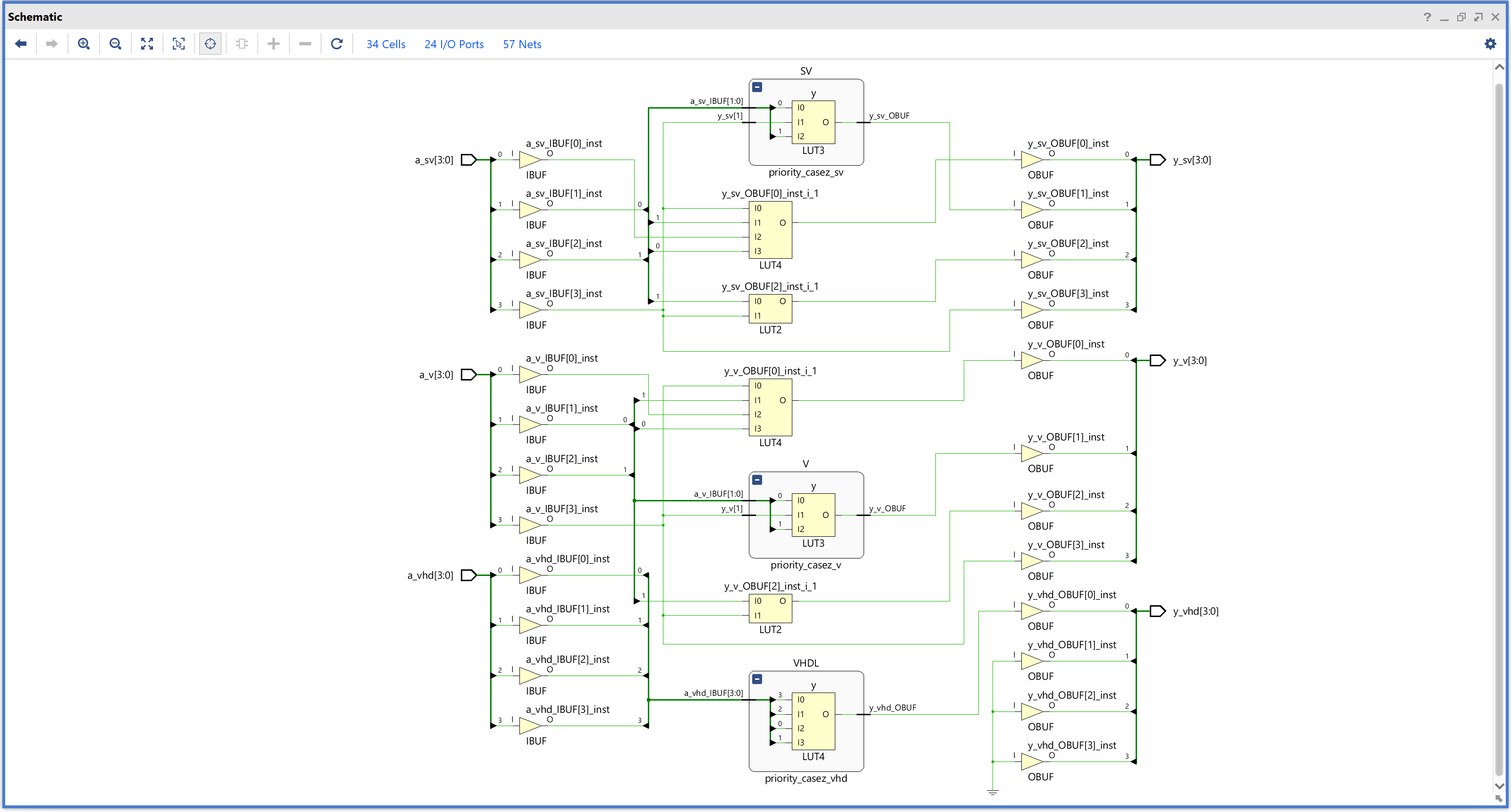
Task: Toggle the Autofit Selection crosshair button
Action: tap(211, 44)
